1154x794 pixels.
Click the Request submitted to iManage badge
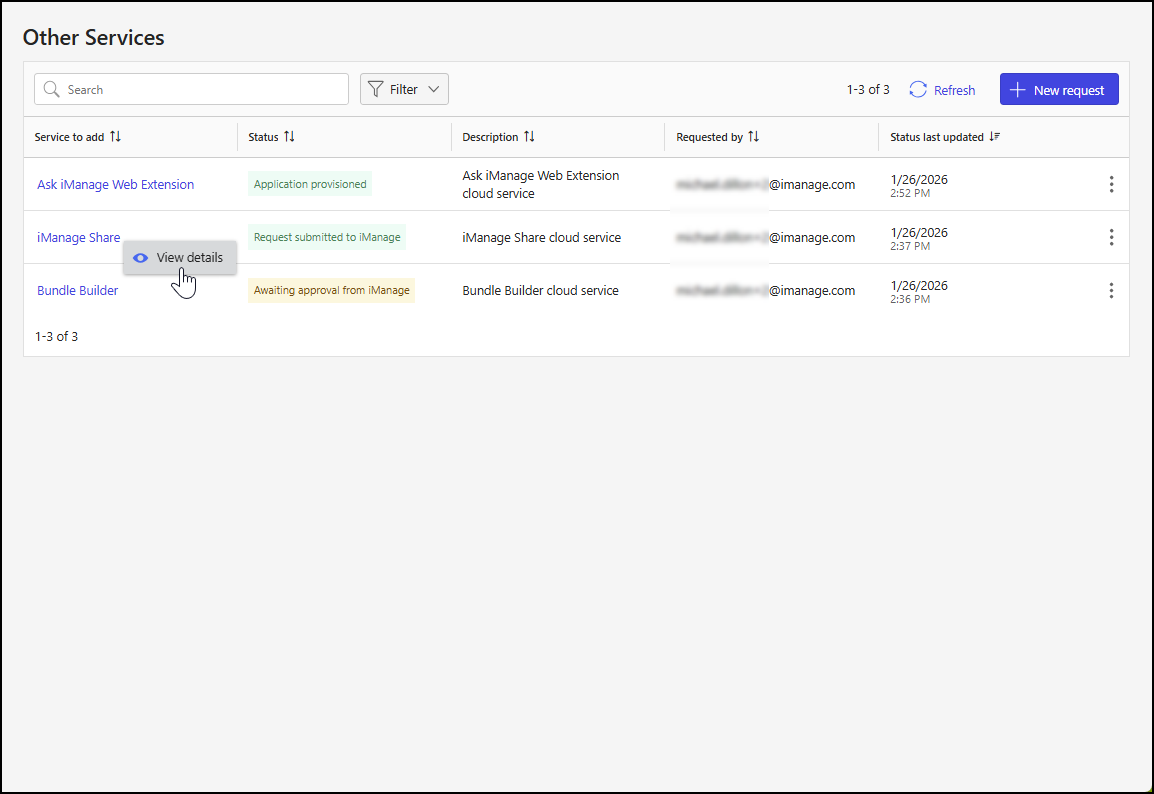[327, 237]
